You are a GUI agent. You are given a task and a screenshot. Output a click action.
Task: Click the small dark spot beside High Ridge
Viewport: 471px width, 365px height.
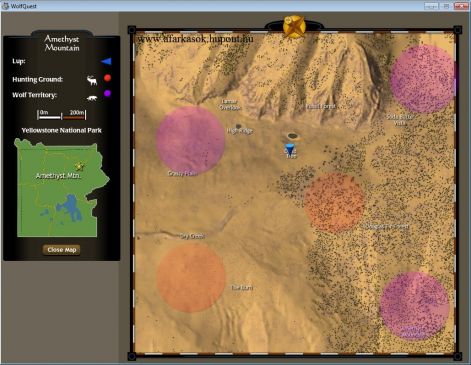coord(238,126)
